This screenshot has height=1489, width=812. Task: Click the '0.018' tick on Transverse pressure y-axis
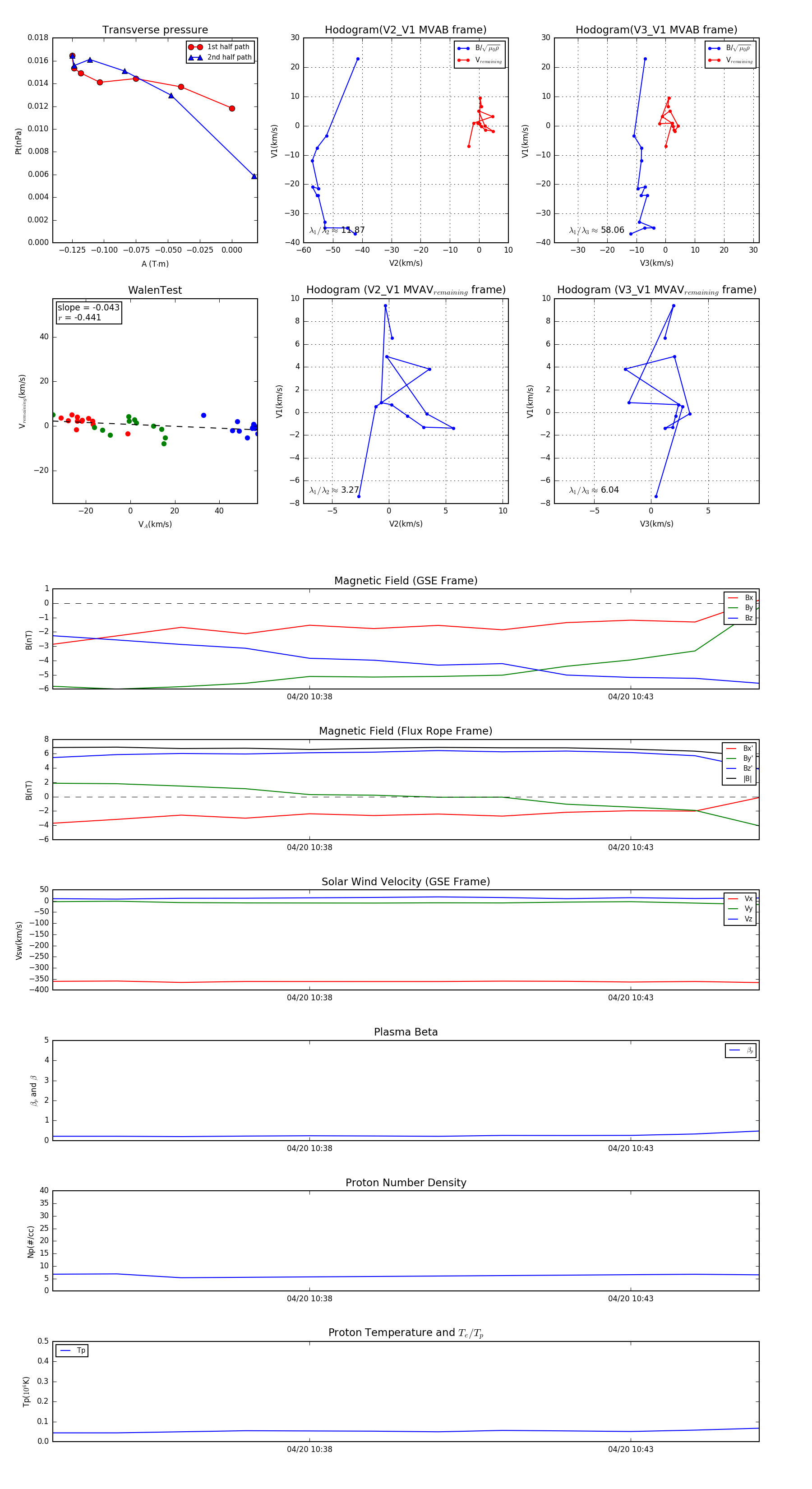(38, 38)
